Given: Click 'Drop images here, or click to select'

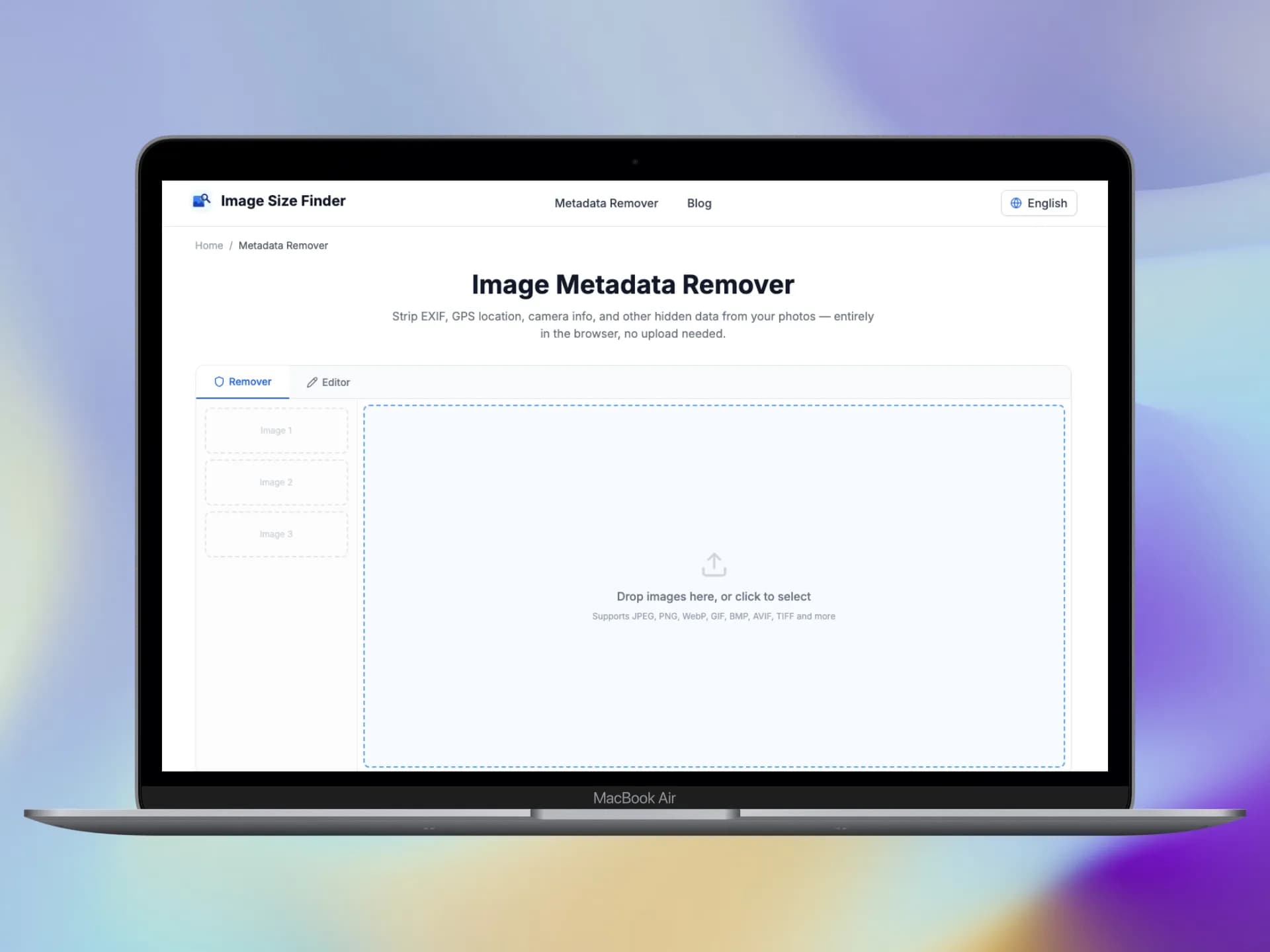Looking at the screenshot, I should pyautogui.click(x=713, y=596).
